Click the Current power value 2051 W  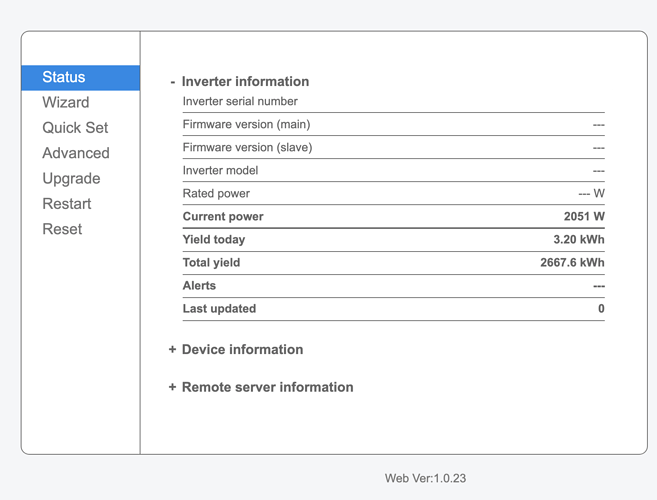coord(584,217)
